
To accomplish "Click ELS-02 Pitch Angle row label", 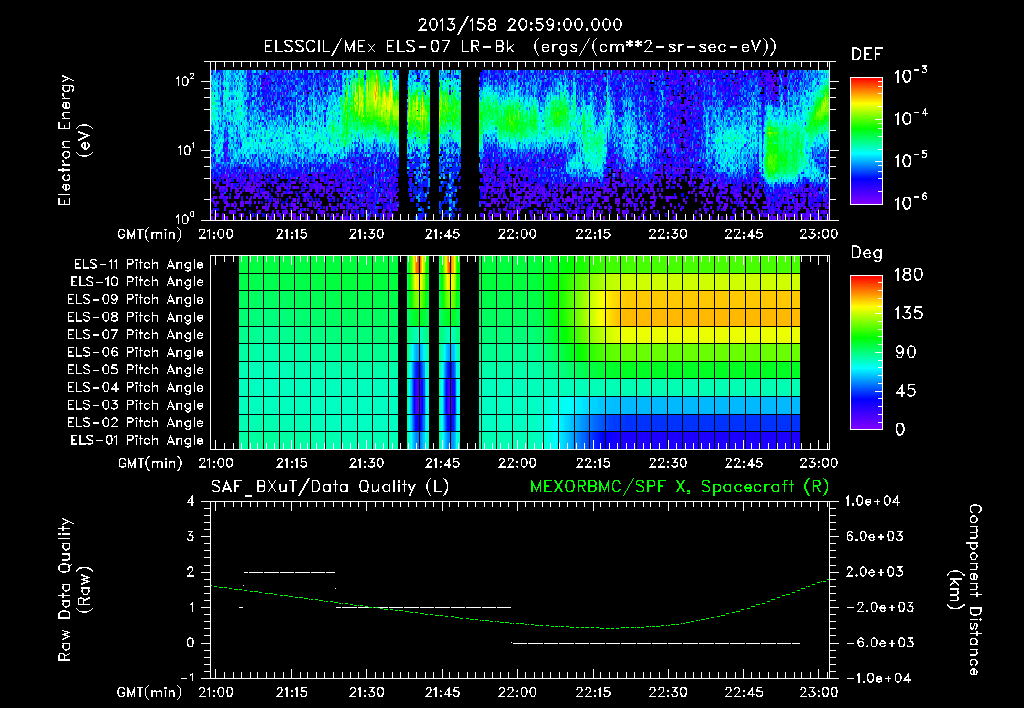I will [x=136, y=423].
